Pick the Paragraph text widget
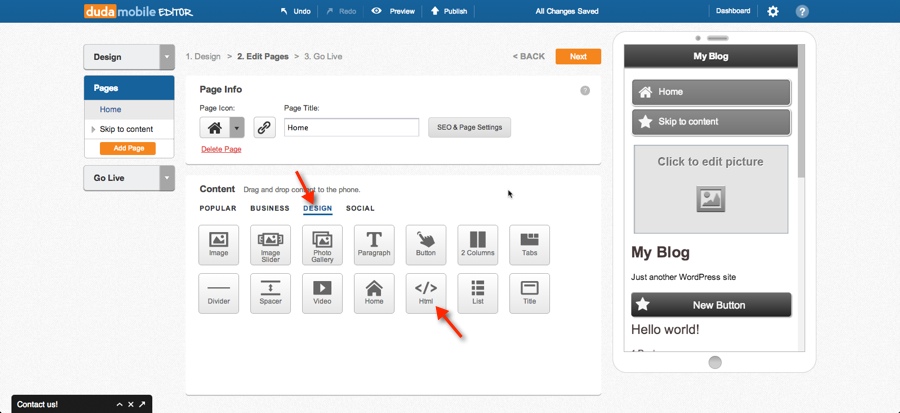This screenshot has width=900, height=413. (x=374, y=245)
